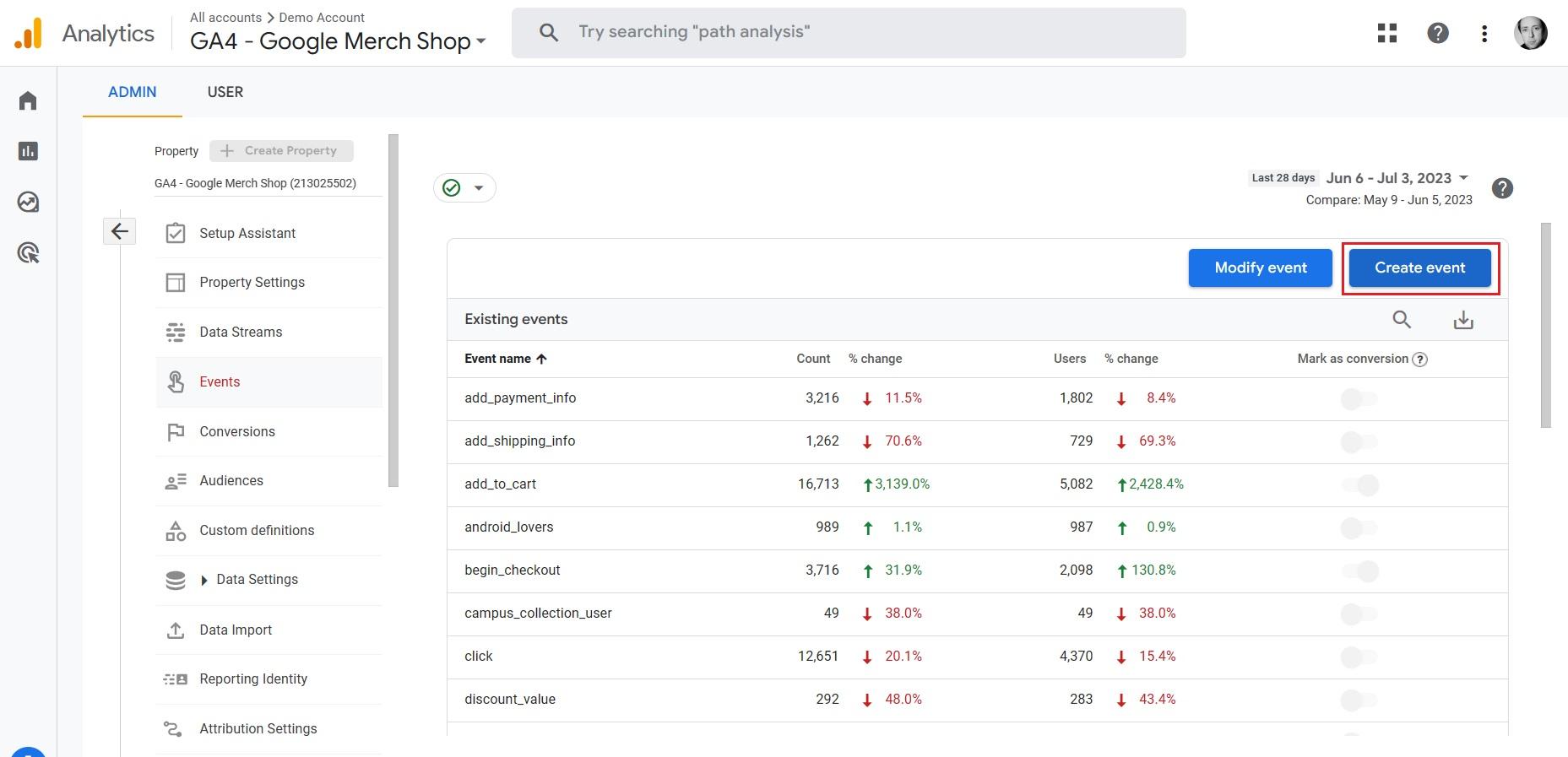Image resolution: width=1568 pixels, height=757 pixels.
Task: Focus the Try searching "path analysis" field
Action: click(x=849, y=33)
